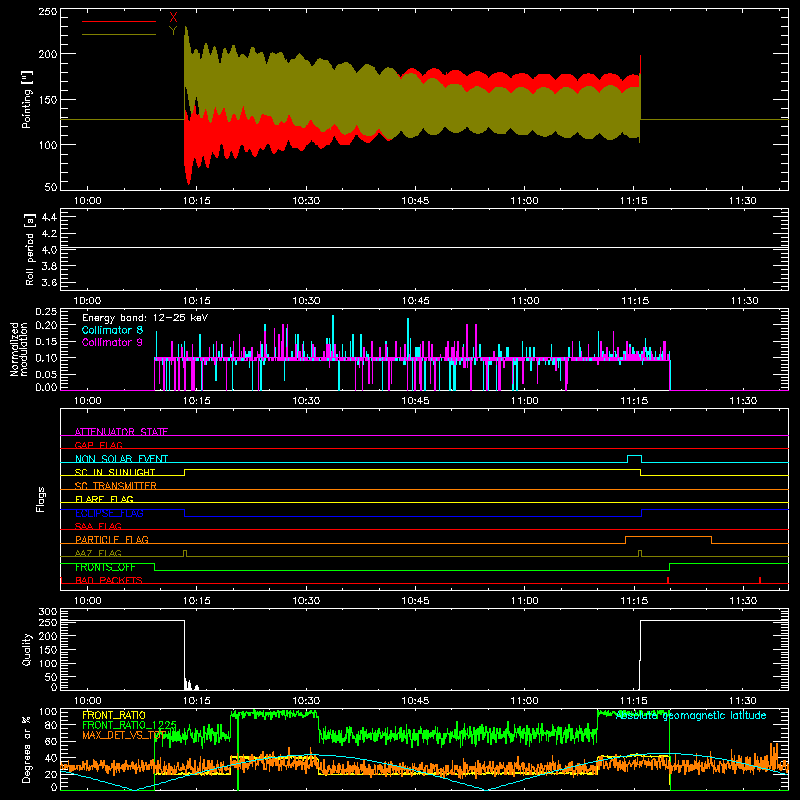
Task: Click the 'Absolute geomagnetic latitude' label
Action: tap(691, 715)
